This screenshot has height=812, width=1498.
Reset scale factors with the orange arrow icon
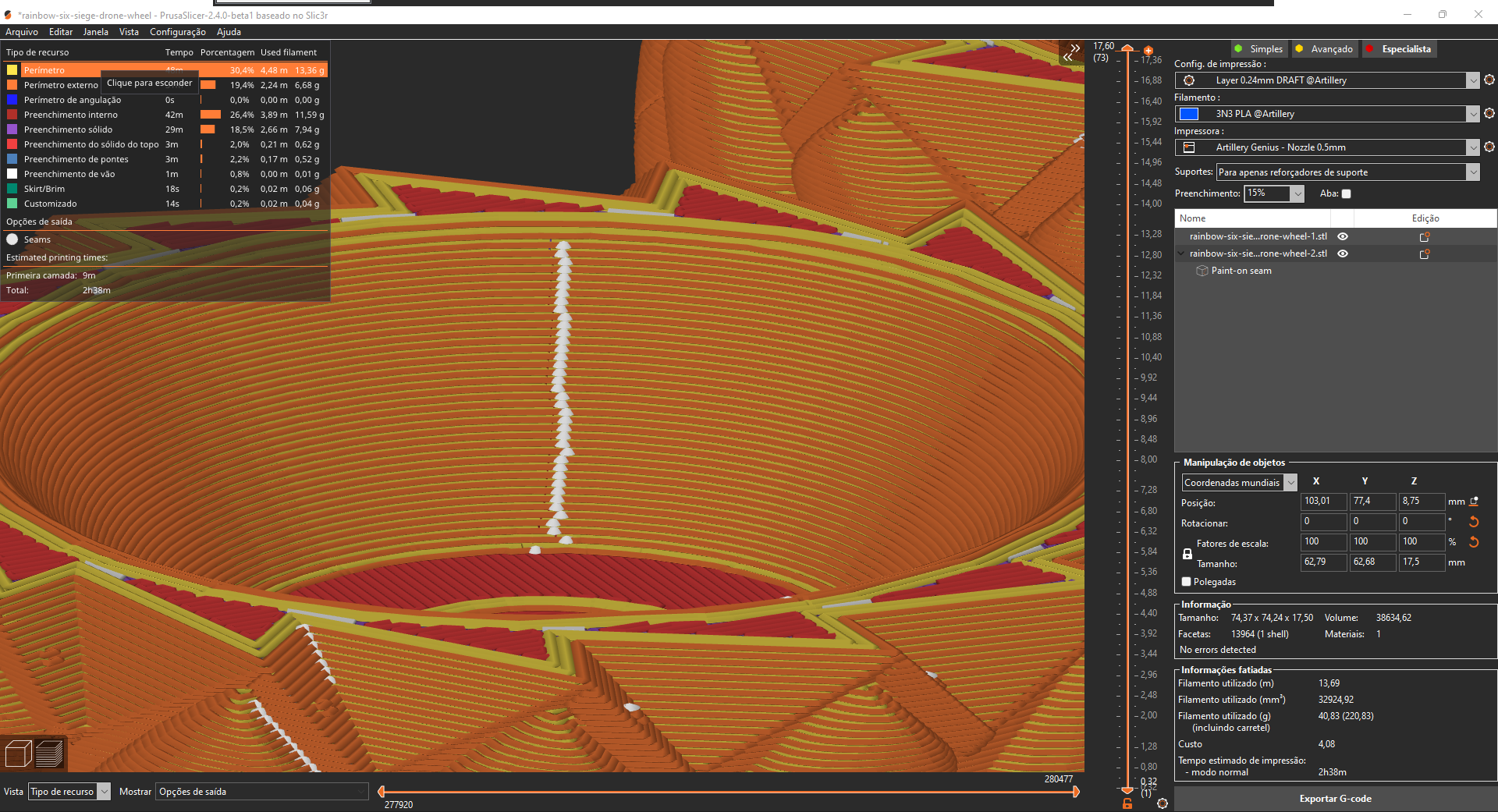pyautogui.click(x=1475, y=542)
